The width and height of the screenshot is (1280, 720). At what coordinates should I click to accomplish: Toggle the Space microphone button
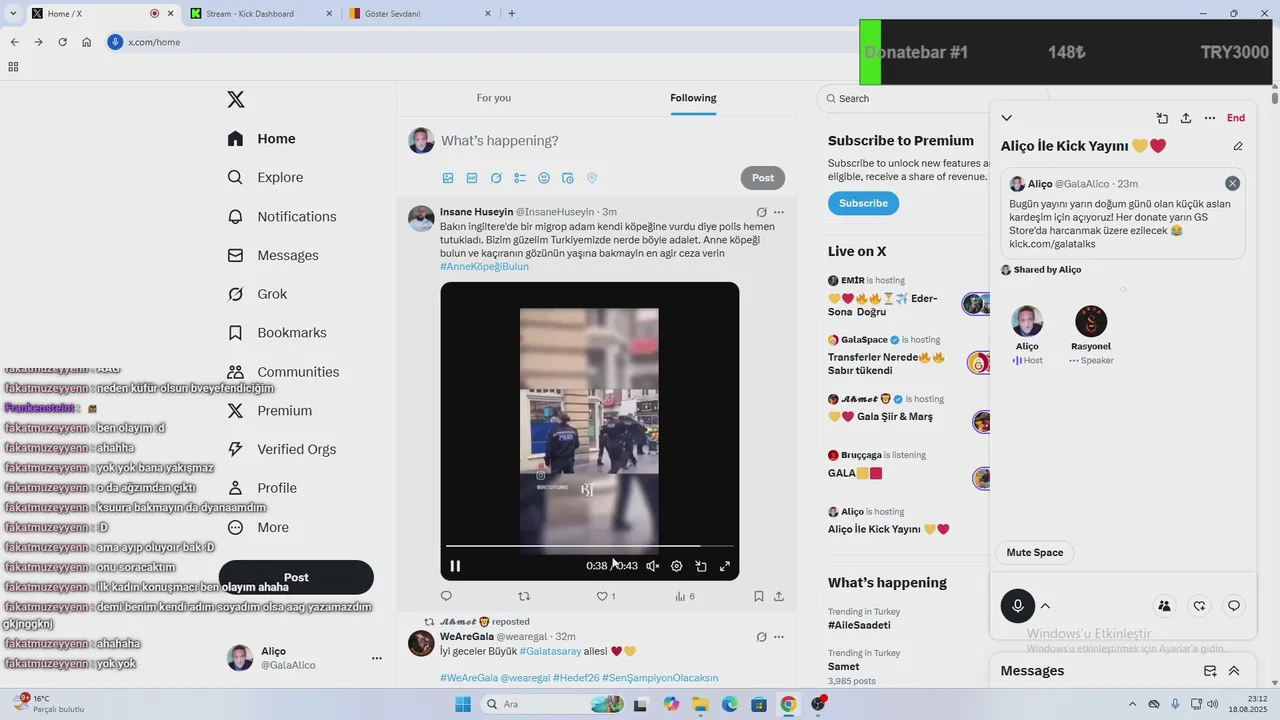[x=1018, y=606]
